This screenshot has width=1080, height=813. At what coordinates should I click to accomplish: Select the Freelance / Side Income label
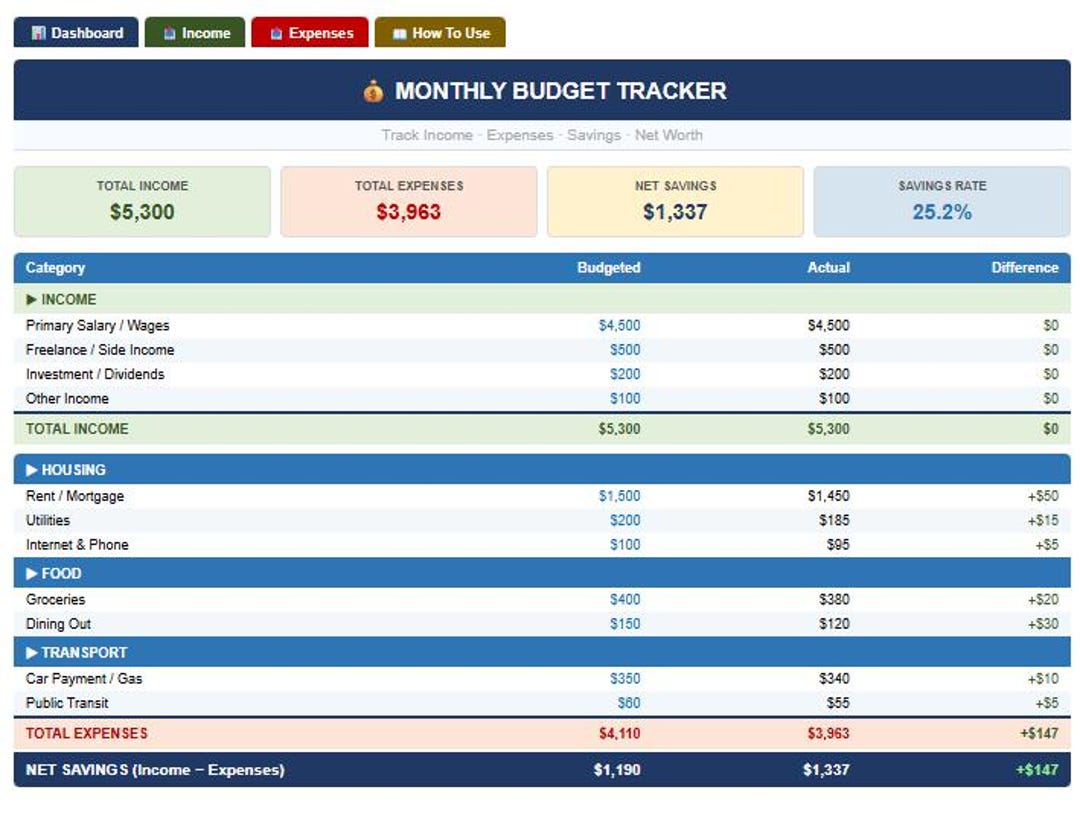(x=100, y=350)
